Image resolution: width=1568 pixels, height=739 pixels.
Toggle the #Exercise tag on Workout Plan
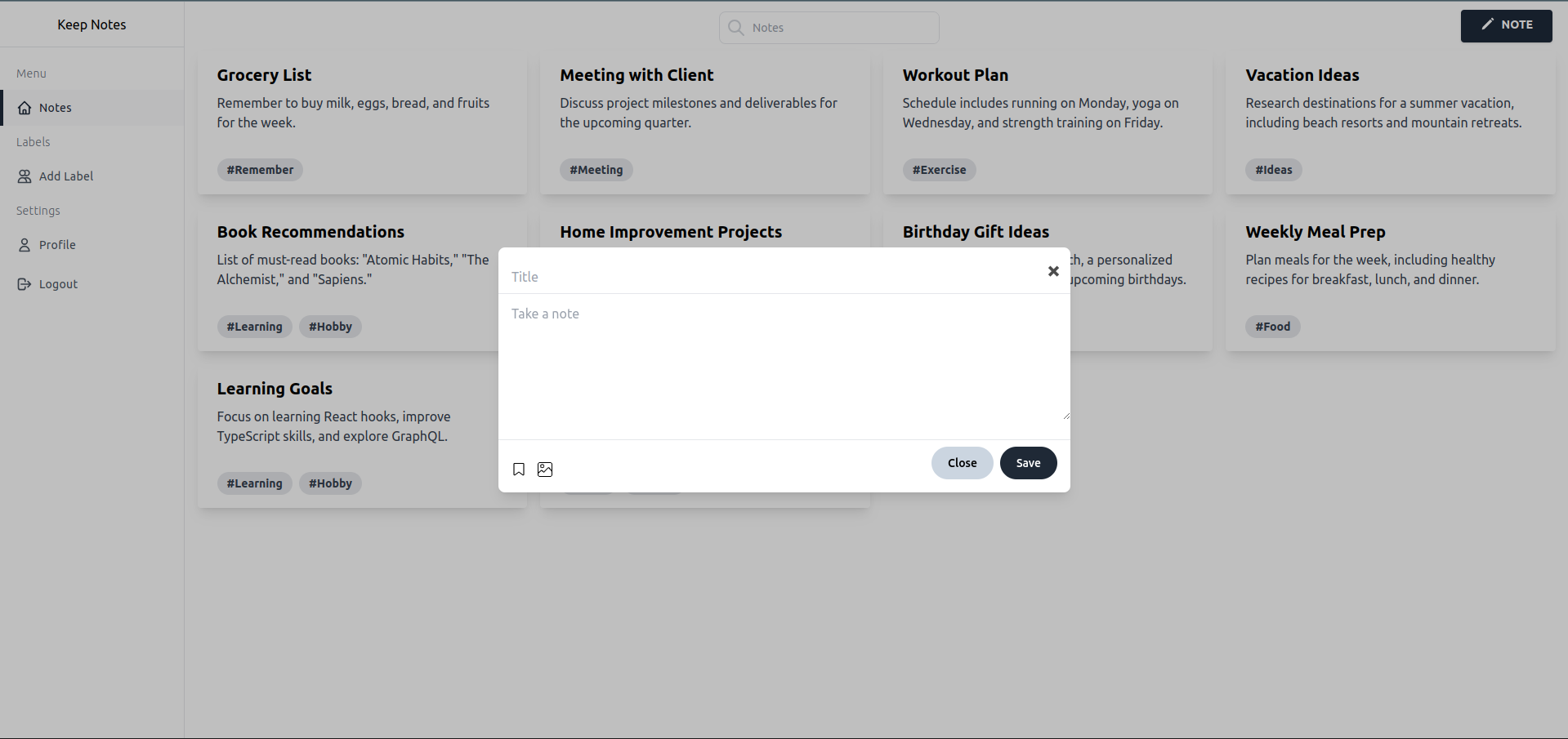[939, 170]
